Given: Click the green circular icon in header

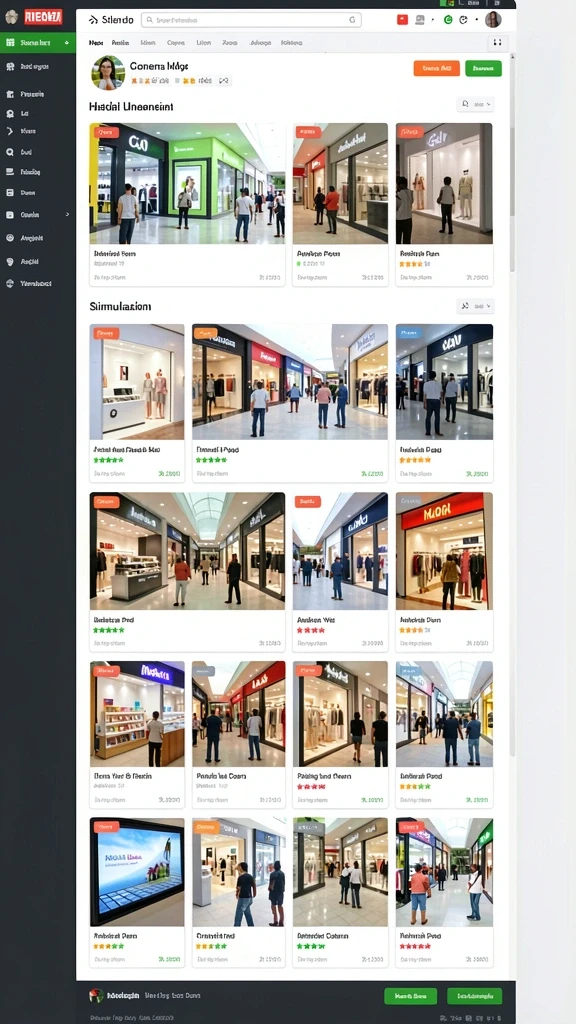Looking at the screenshot, I should click(448, 20).
